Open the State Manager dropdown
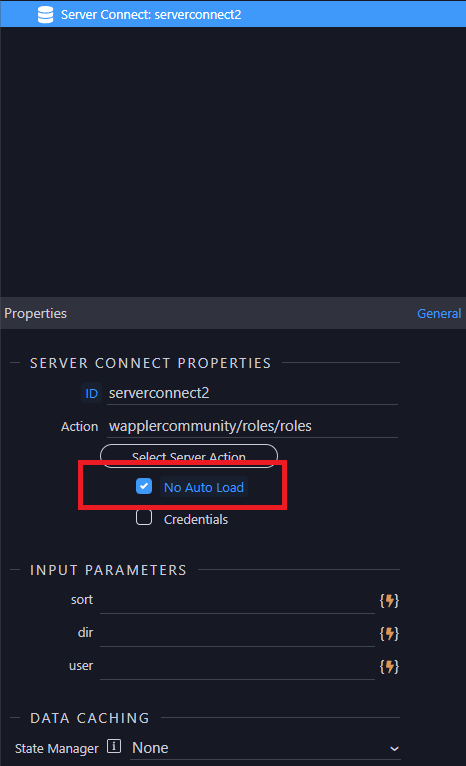The image size is (466, 766). 265,748
